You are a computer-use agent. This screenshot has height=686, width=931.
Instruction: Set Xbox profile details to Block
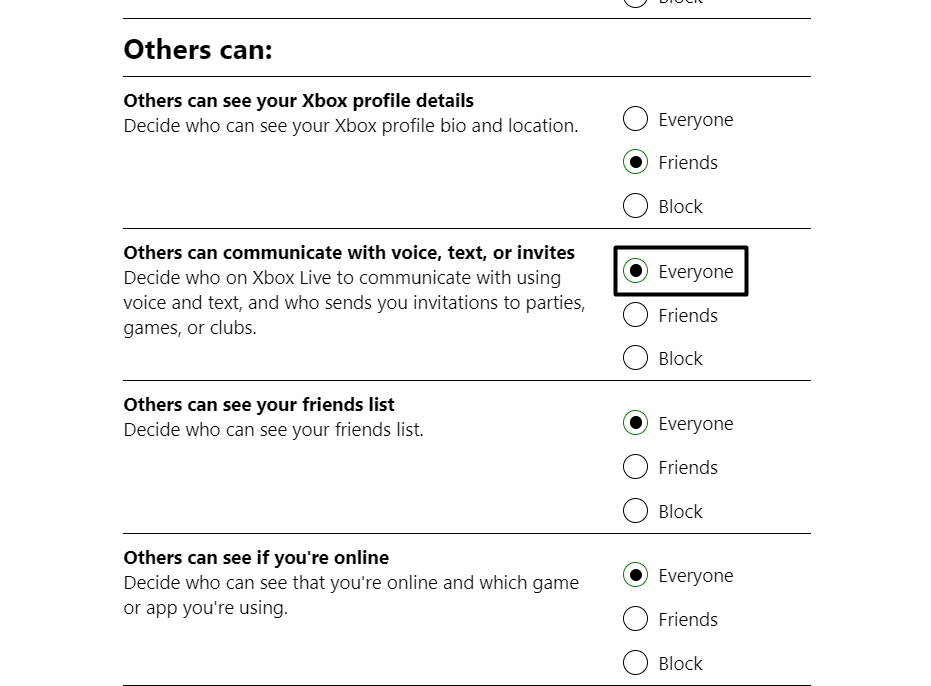(x=635, y=207)
